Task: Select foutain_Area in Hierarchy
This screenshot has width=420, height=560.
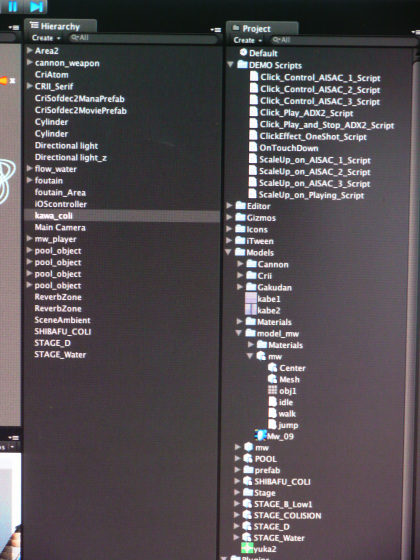Action: [60, 192]
